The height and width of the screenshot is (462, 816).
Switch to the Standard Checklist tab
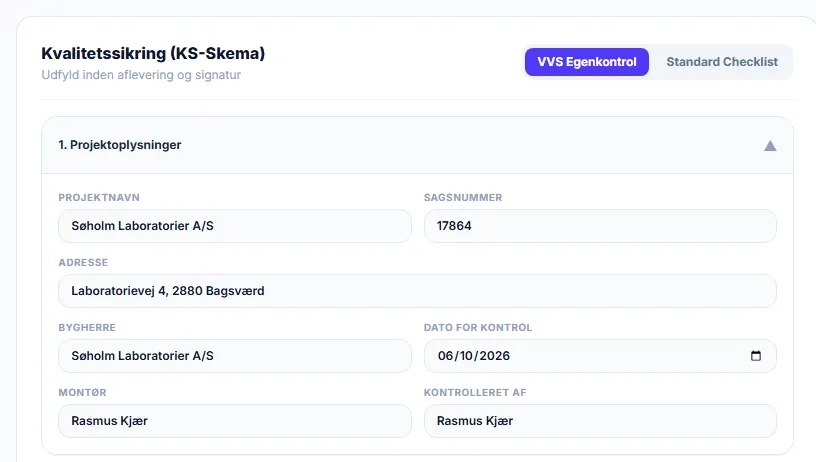[722, 62]
